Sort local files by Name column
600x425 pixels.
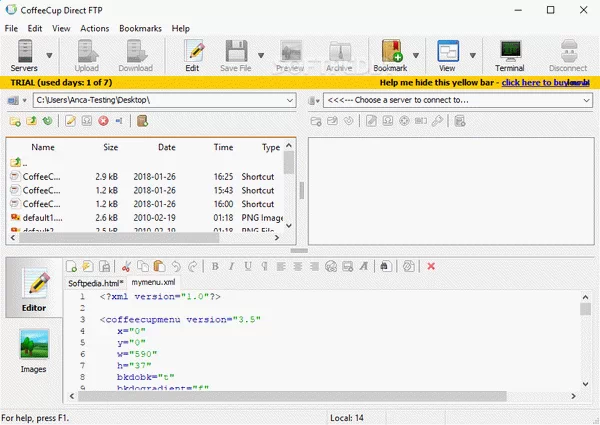tap(43, 147)
